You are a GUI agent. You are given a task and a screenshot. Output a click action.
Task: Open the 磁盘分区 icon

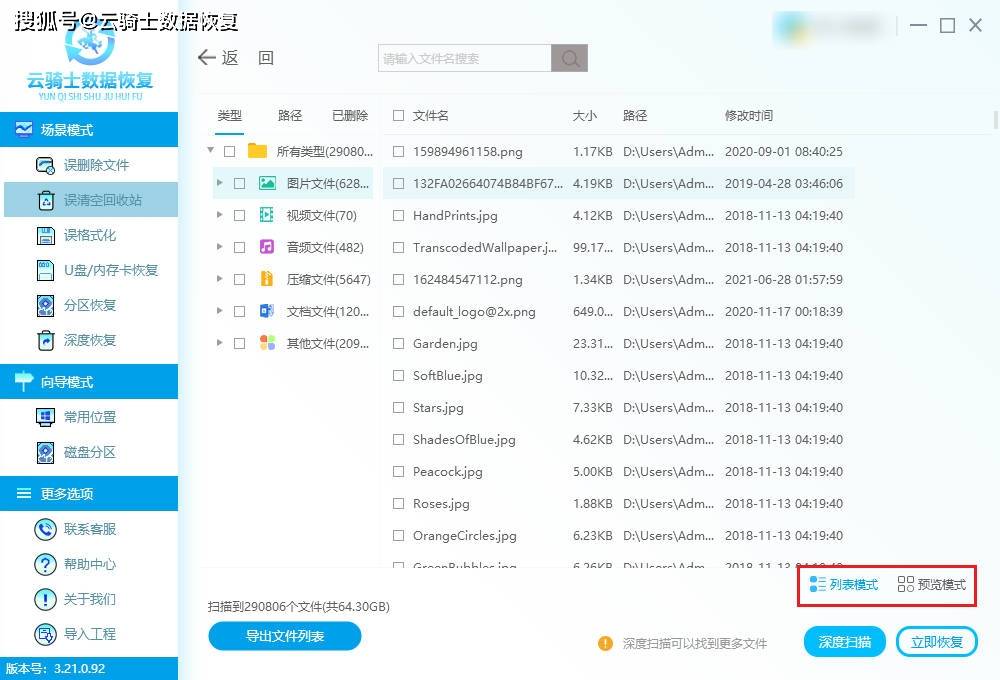45,452
